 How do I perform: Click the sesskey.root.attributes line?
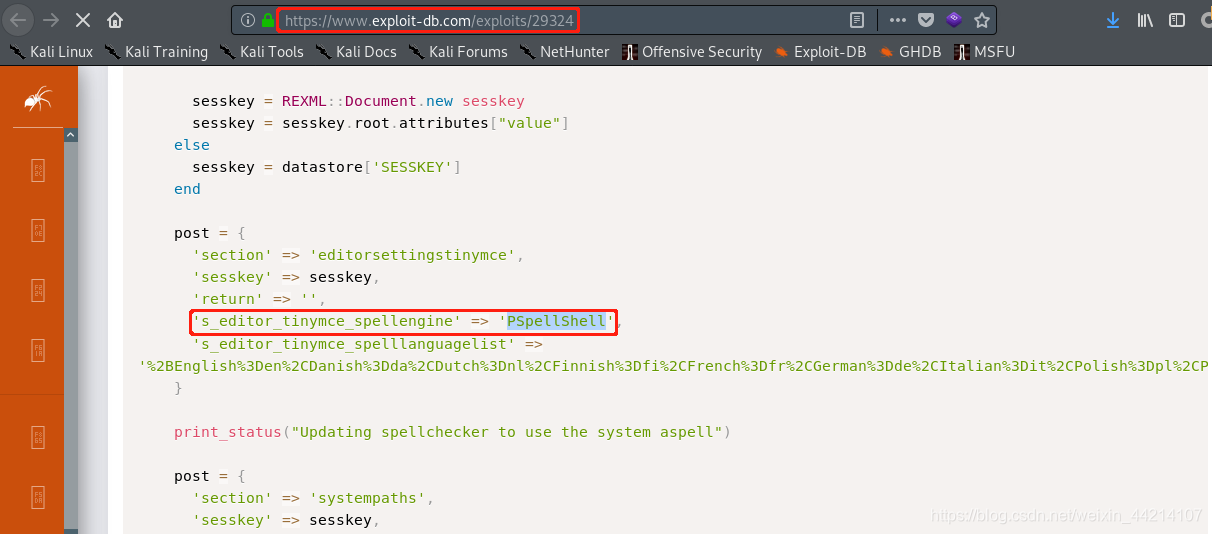pyautogui.click(x=380, y=123)
